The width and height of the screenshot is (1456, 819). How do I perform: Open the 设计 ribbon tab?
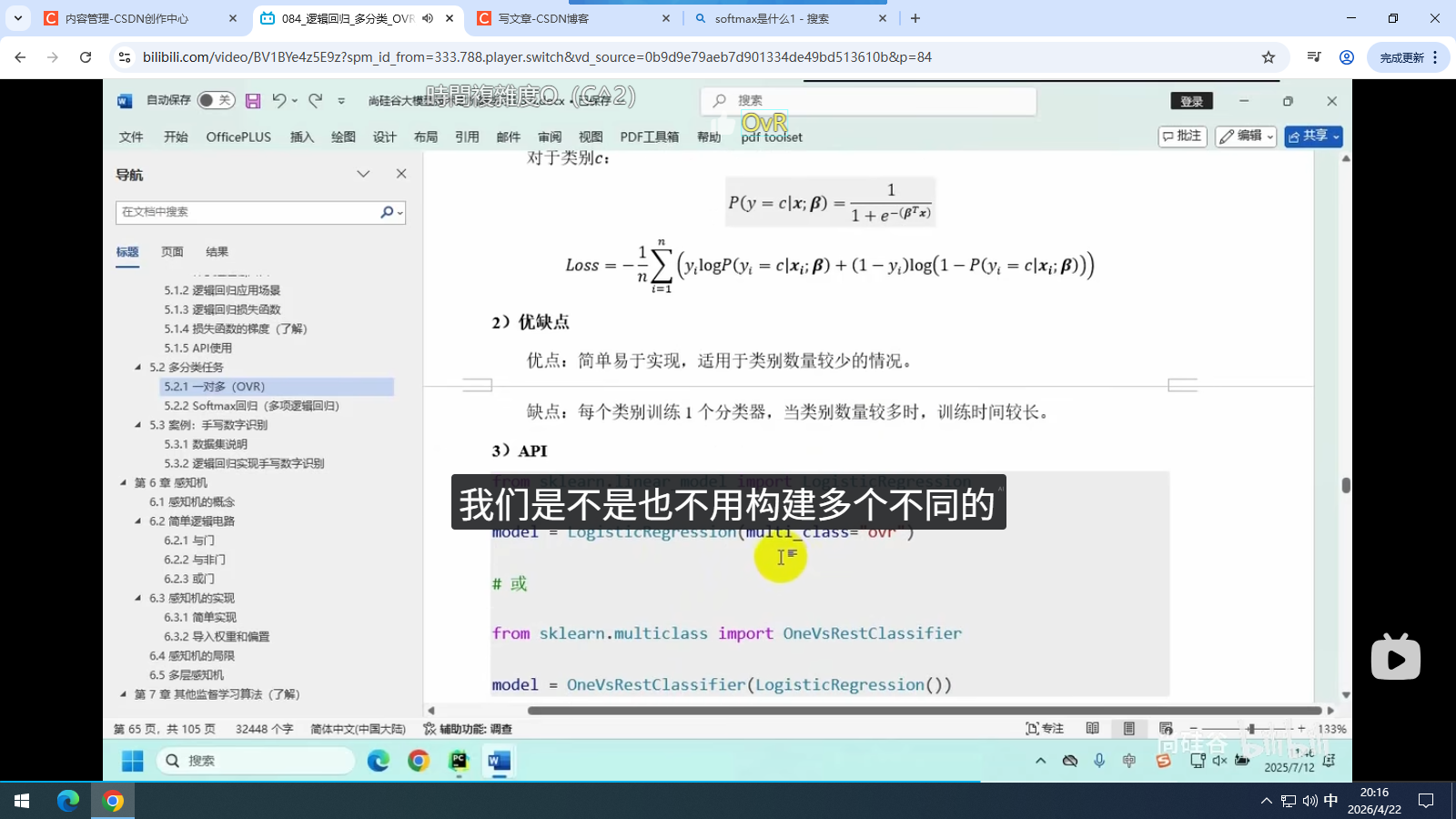click(x=385, y=136)
